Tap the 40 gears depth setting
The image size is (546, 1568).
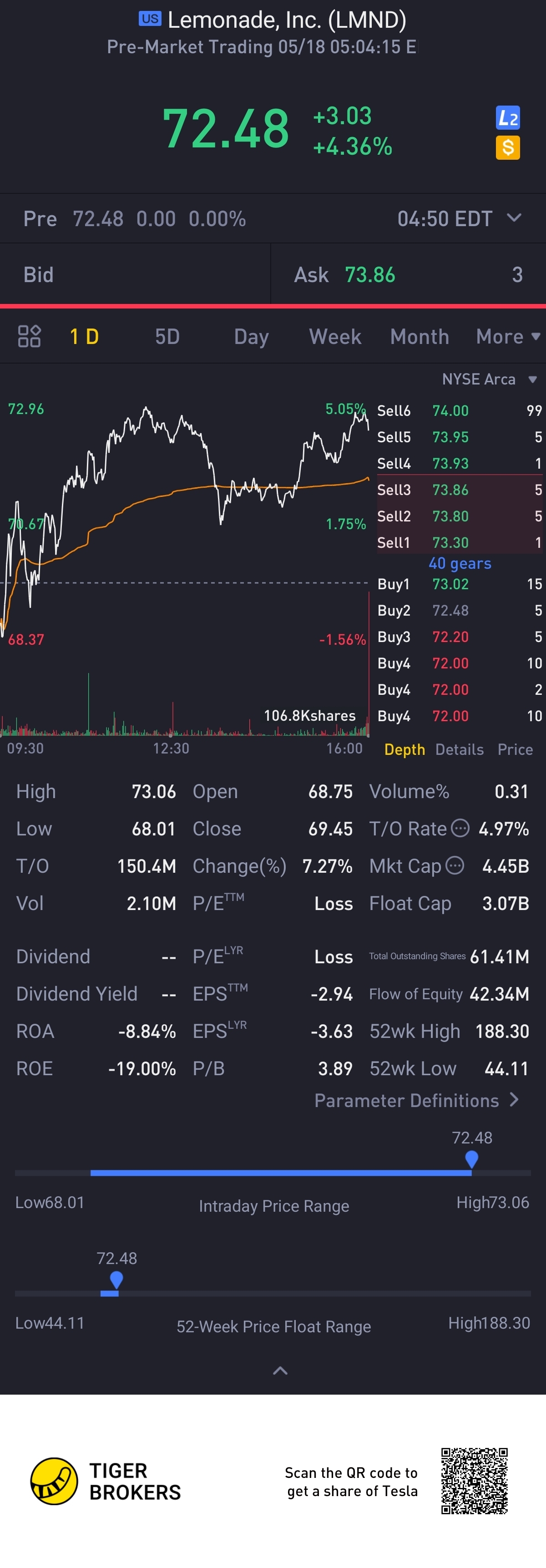(x=460, y=564)
